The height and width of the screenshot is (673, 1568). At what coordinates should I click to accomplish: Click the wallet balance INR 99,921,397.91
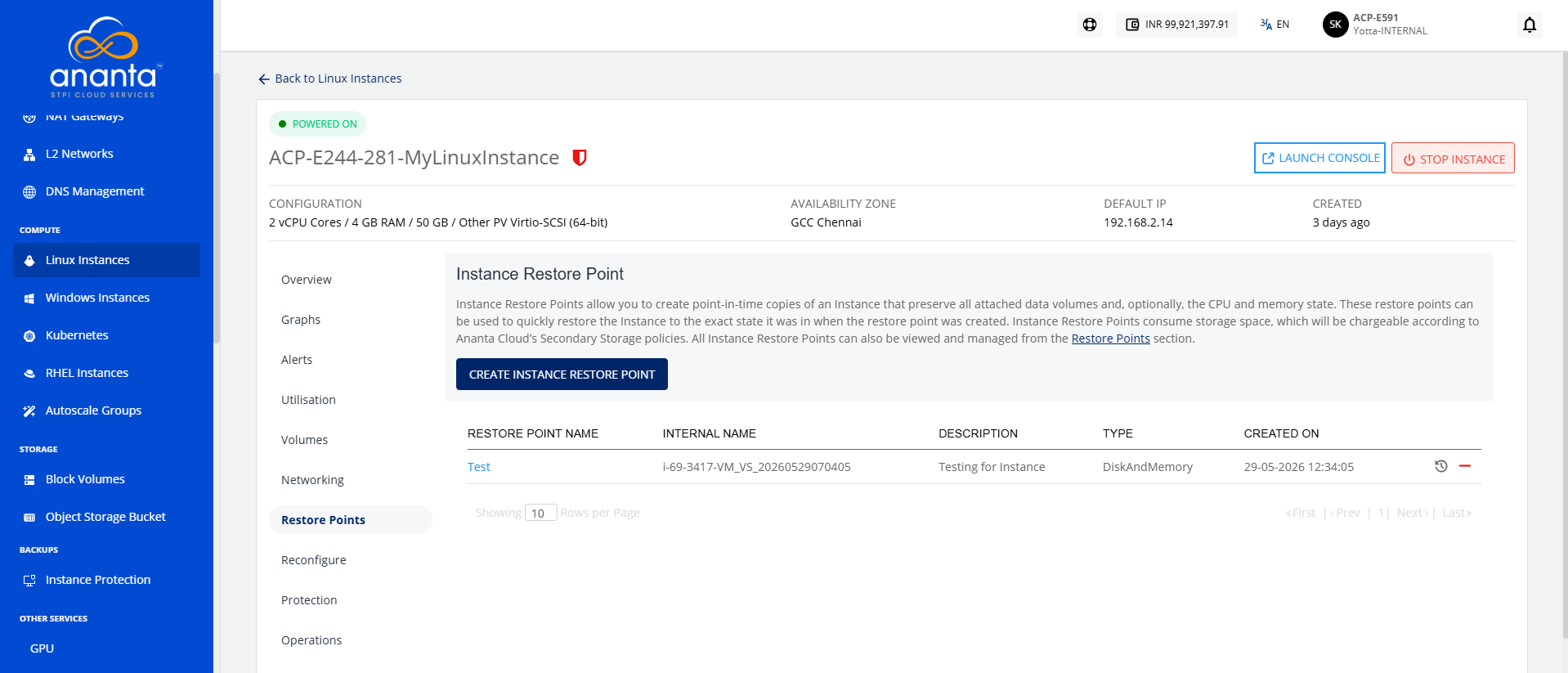point(1176,25)
